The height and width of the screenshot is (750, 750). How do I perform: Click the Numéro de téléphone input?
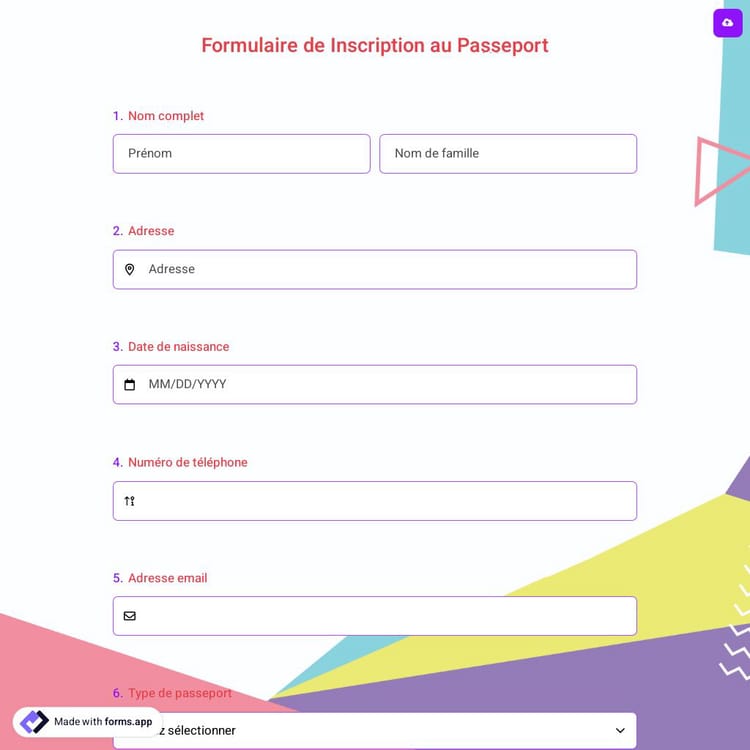pos(385,501)
